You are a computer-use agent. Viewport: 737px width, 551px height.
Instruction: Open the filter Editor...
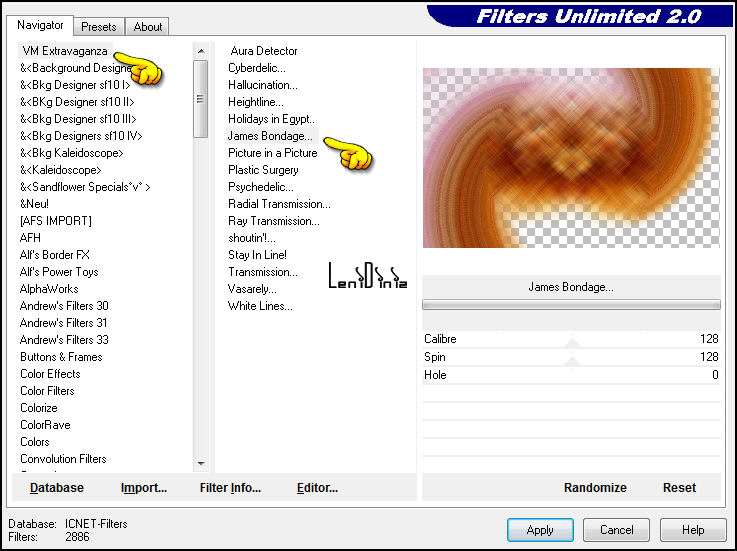coord(317,488)
